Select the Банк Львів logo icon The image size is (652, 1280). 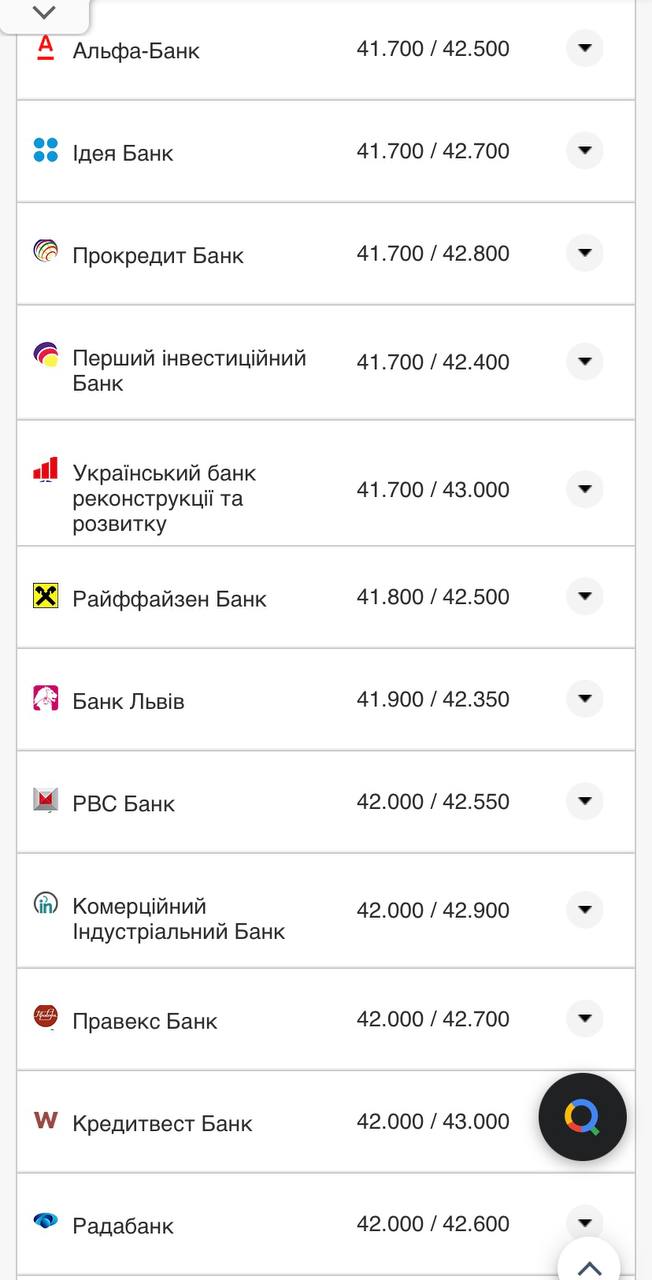tap(44, 699)
